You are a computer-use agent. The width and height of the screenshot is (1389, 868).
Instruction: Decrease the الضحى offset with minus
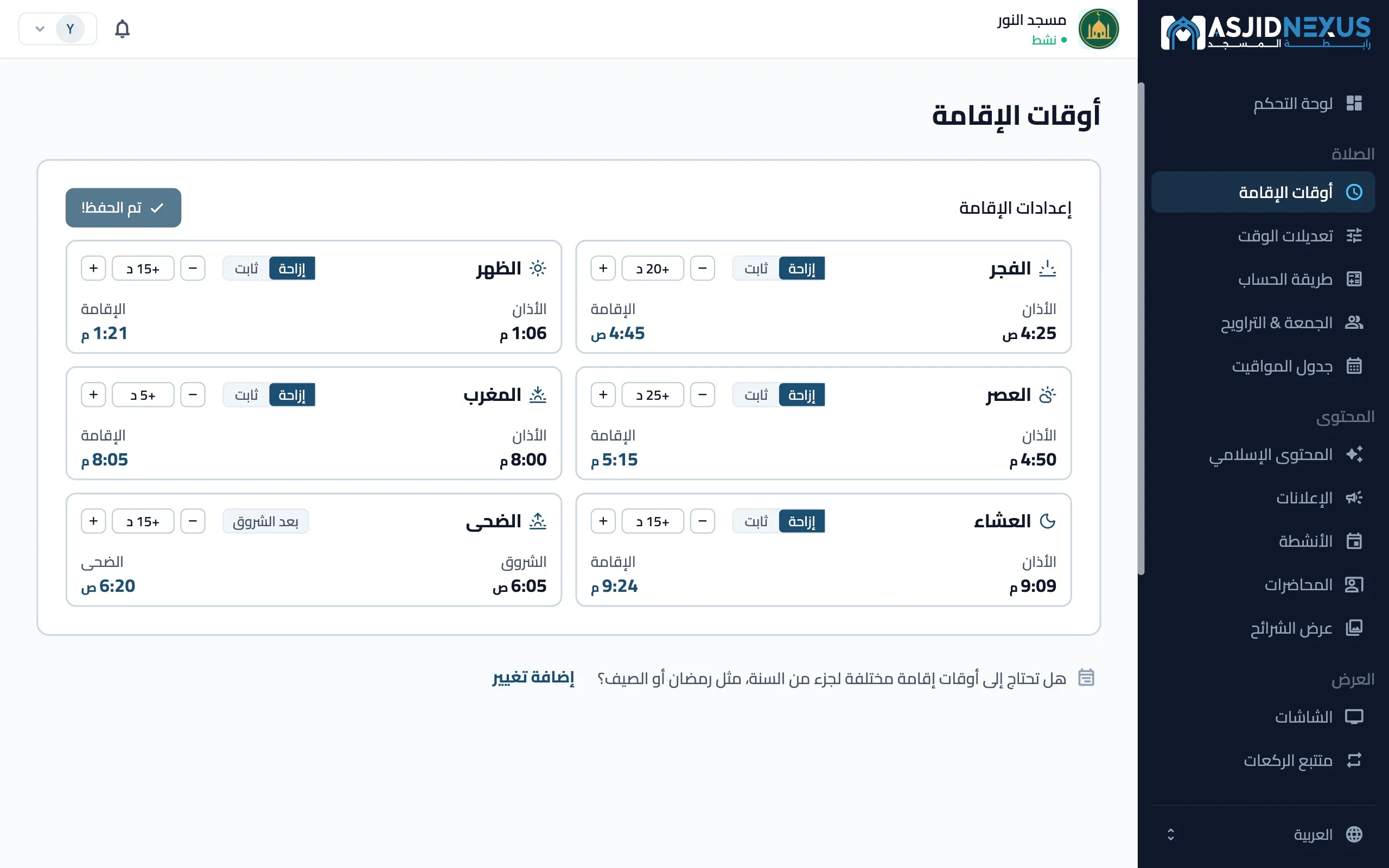coord(193,521)
